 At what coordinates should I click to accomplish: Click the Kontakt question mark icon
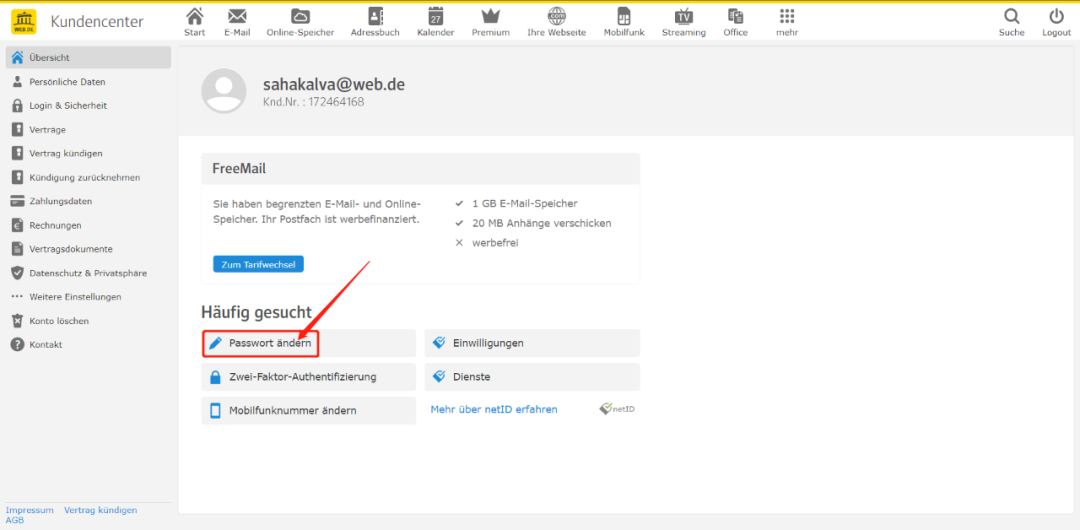[x=18, y=345]
